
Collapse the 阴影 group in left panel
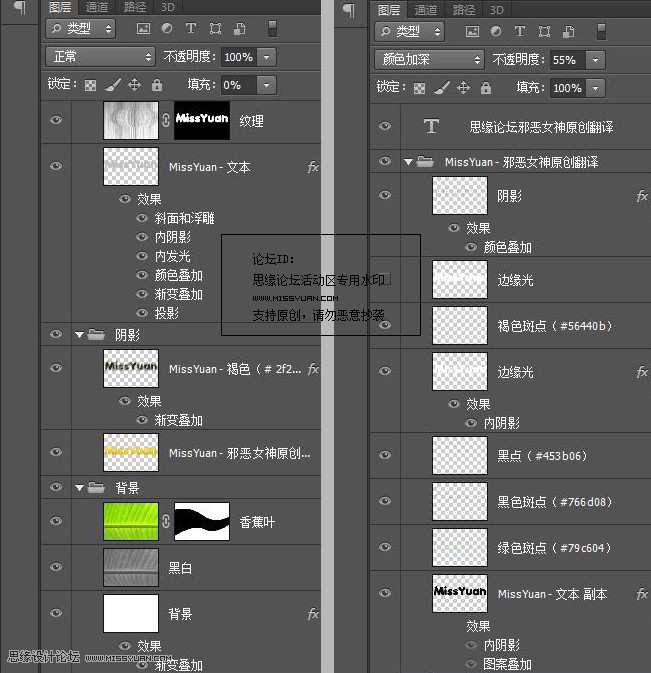pyautogui.click(x=79, y=335)
